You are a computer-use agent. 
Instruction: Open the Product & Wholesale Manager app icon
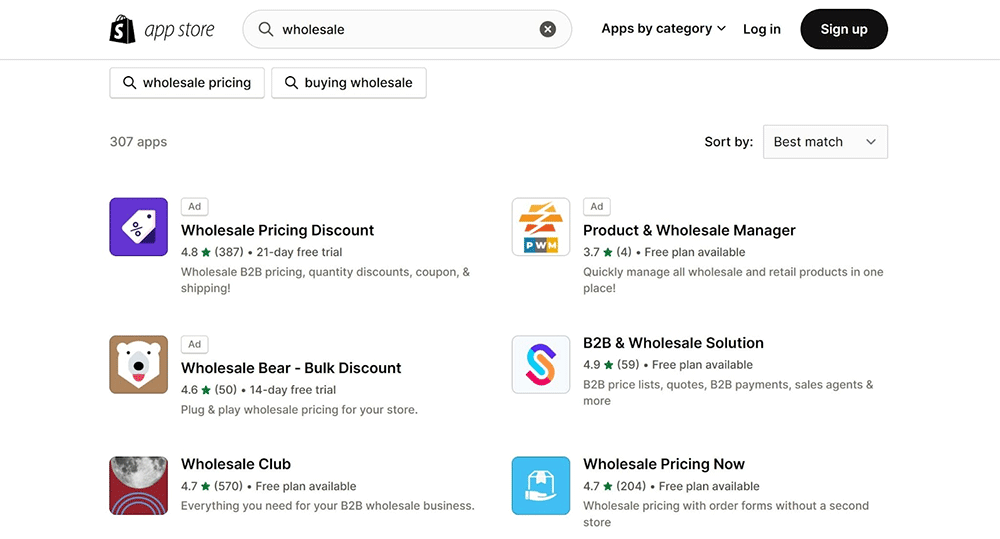[x=540, y=227]
